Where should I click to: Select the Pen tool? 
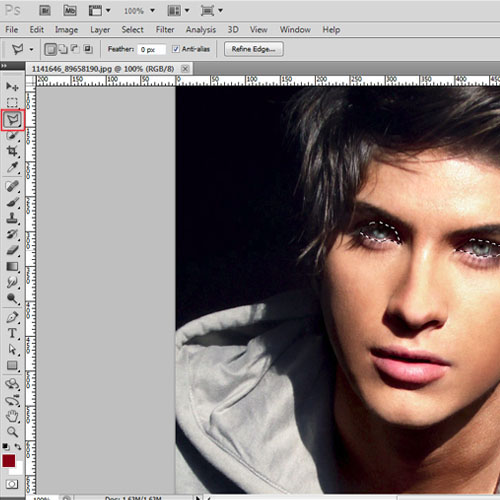[12, 317]
